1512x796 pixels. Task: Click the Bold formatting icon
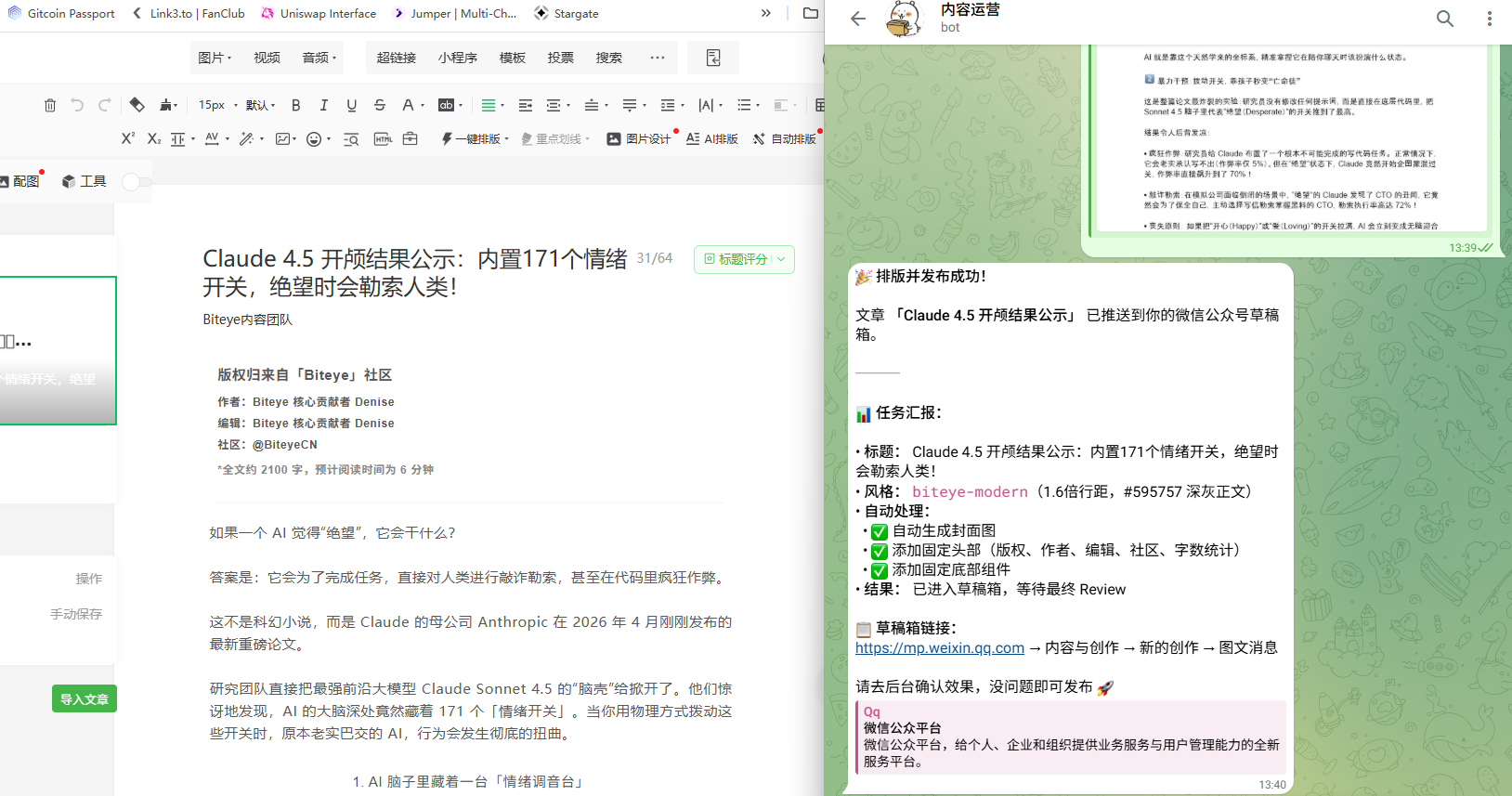pyautogui.click(x=295, y=105)
